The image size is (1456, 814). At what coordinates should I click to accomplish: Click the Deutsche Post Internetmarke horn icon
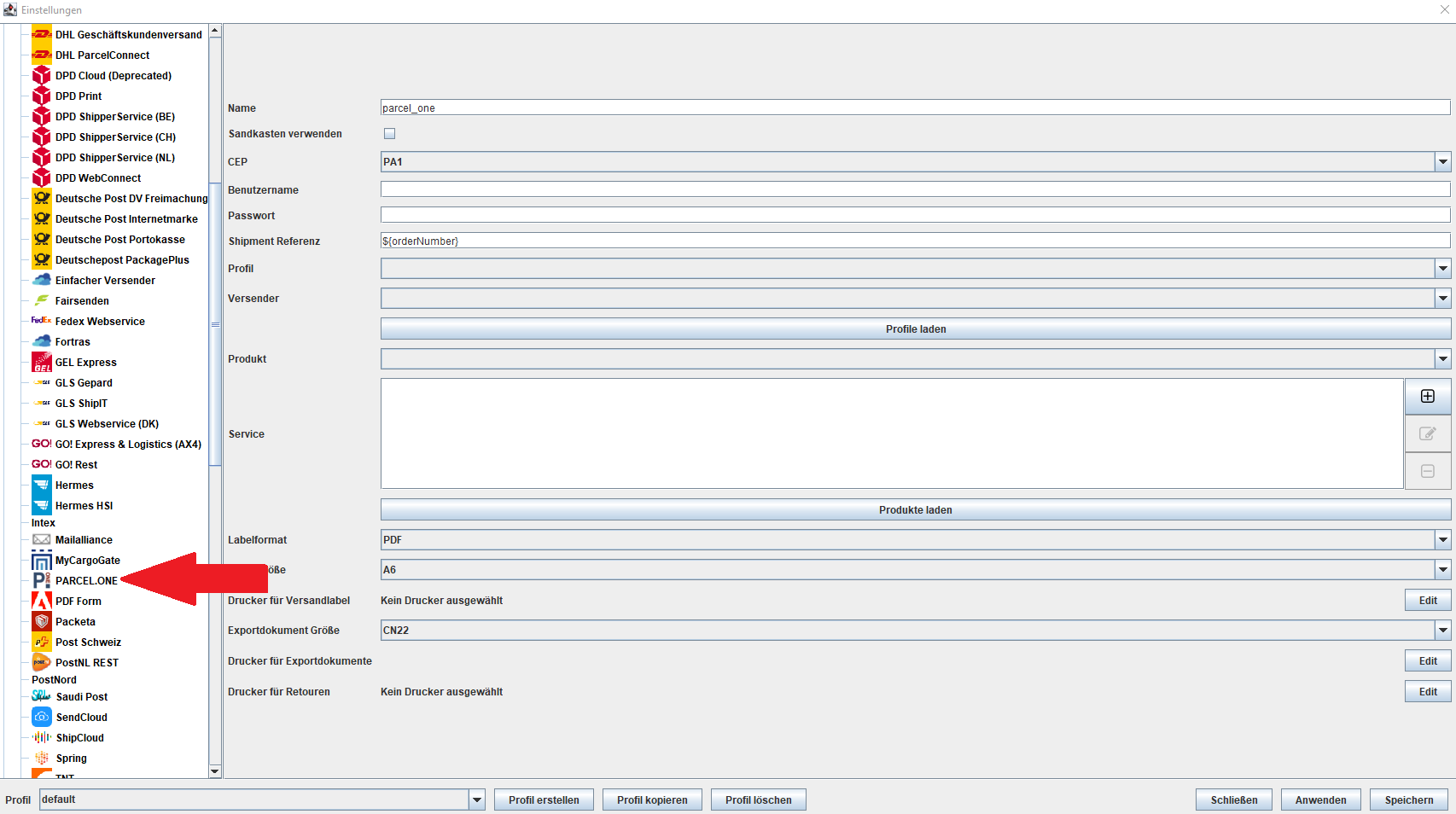tap(42, 218)
